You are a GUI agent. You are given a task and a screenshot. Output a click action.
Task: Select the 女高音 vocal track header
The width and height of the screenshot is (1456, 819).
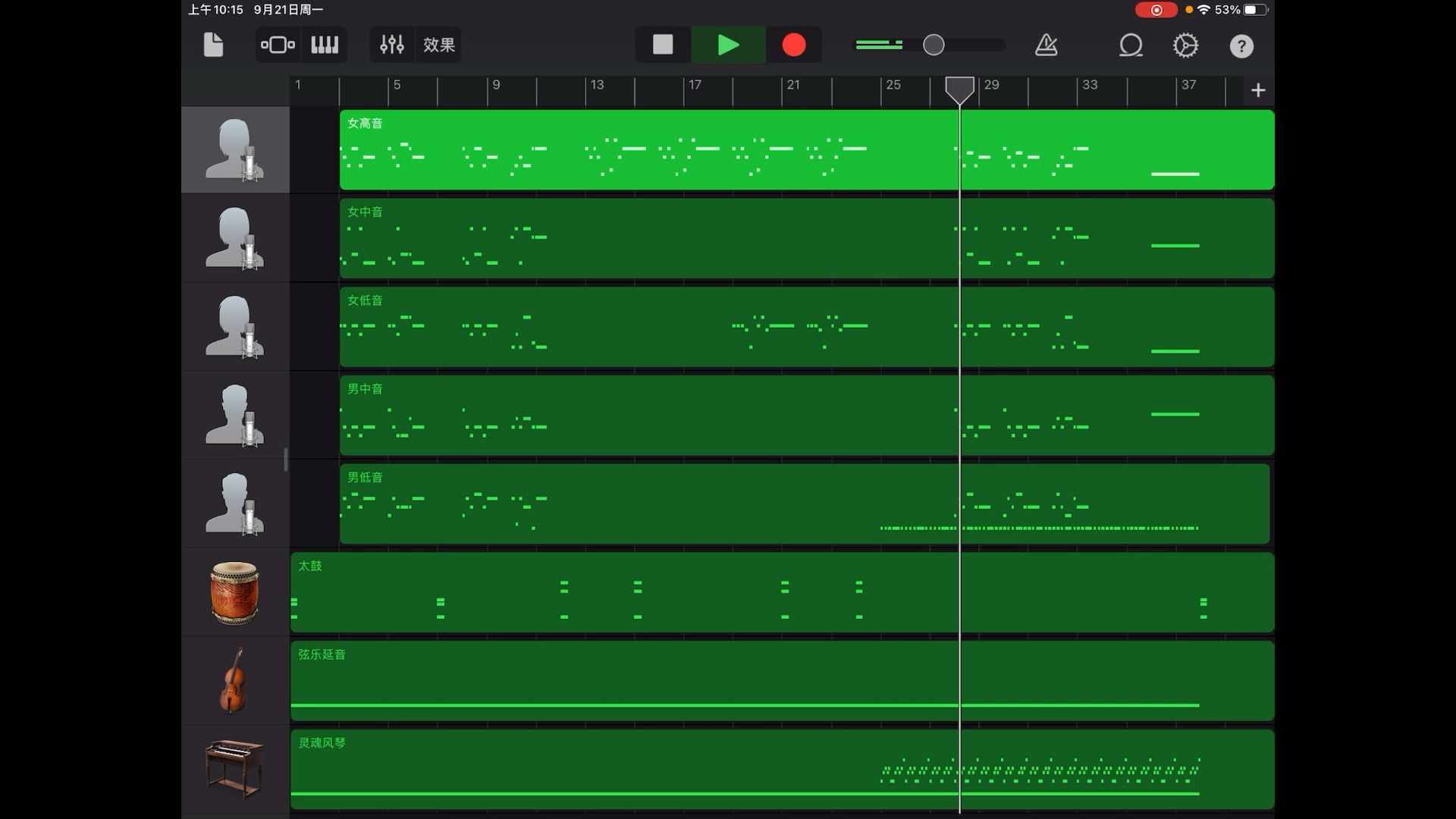pyautogui.click(x=235, y=149)
